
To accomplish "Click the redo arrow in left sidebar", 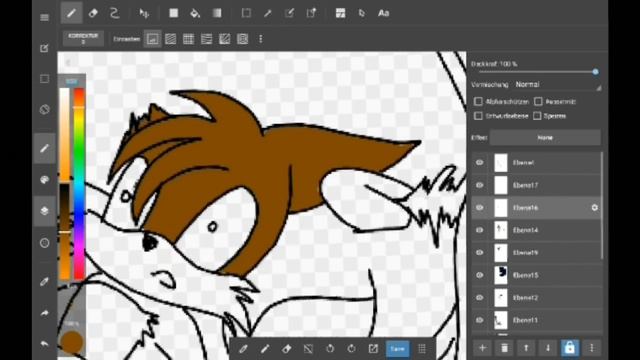I will click(x=44, y=313).
